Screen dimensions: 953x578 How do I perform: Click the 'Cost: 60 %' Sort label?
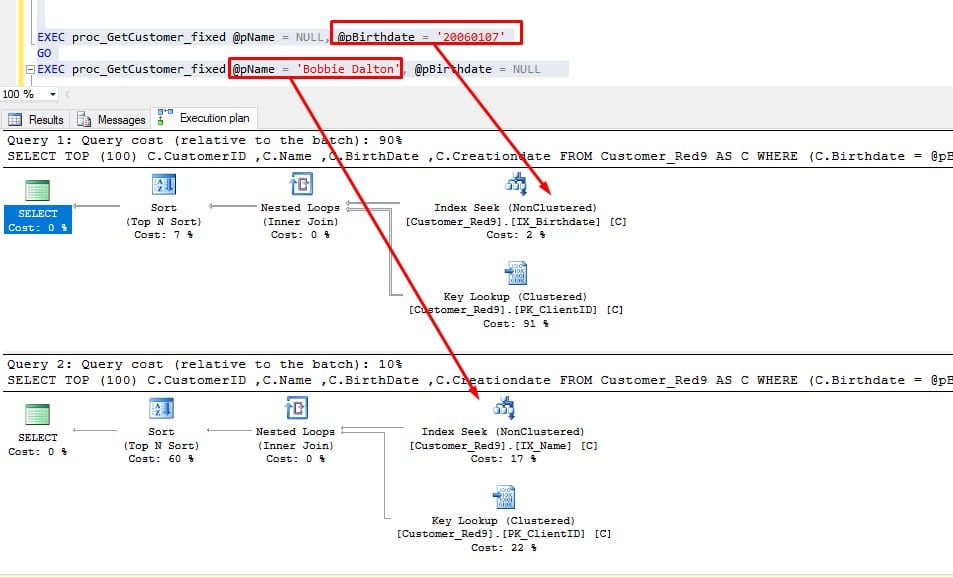(x=161, y=459)
